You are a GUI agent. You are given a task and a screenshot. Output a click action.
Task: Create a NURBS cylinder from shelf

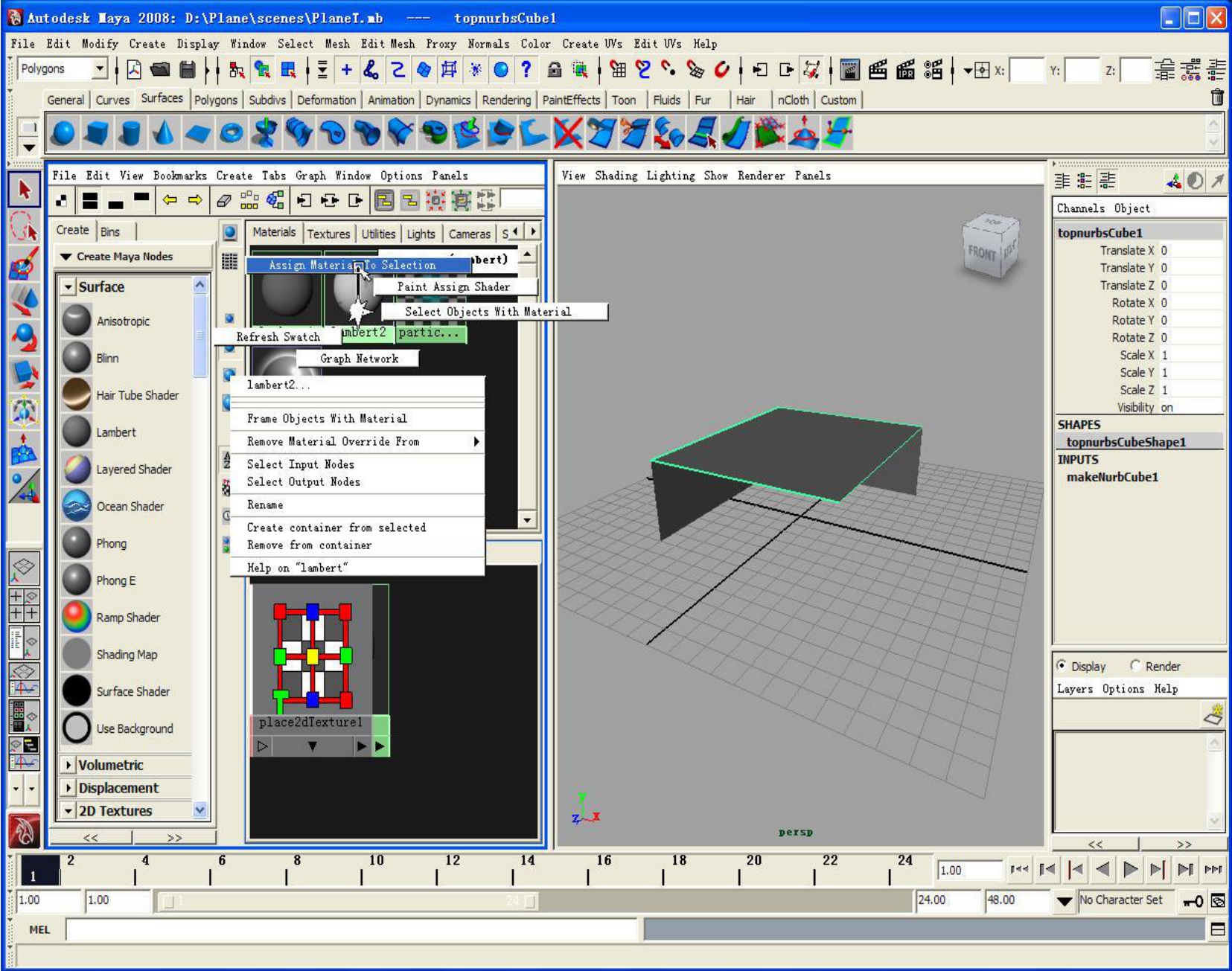coord(130,134)
